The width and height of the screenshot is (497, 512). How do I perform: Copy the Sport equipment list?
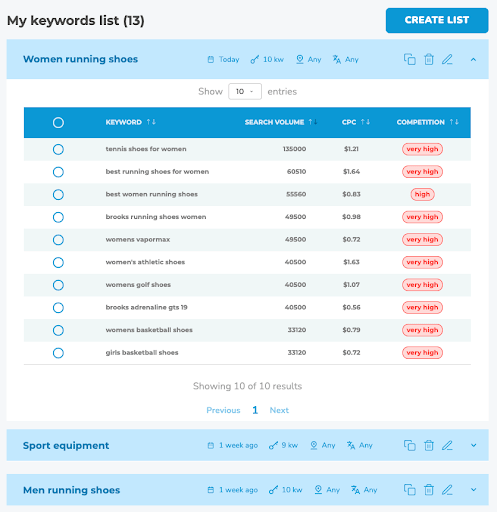(x=410, y=445)
